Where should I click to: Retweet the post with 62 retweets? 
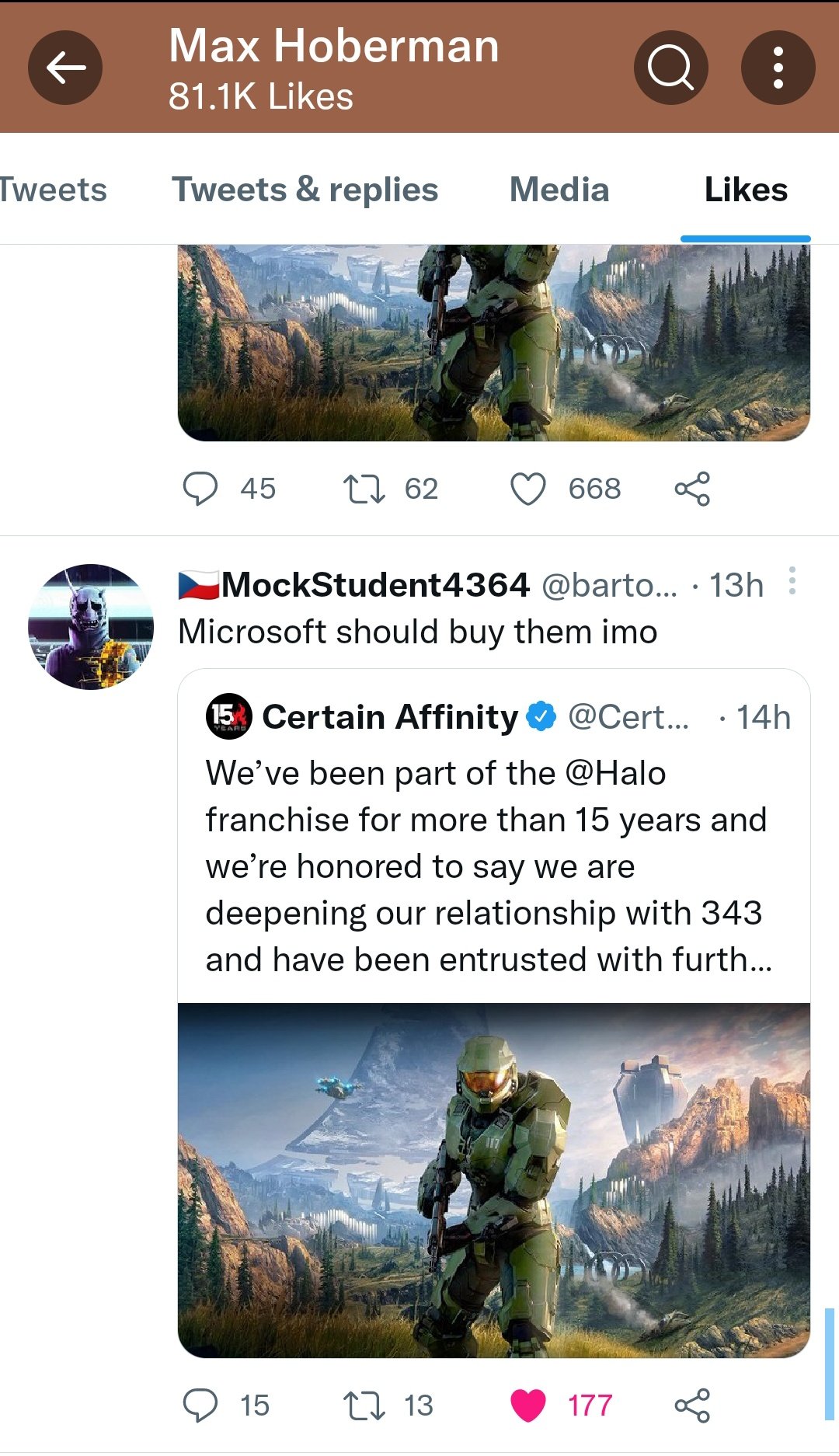364,489
